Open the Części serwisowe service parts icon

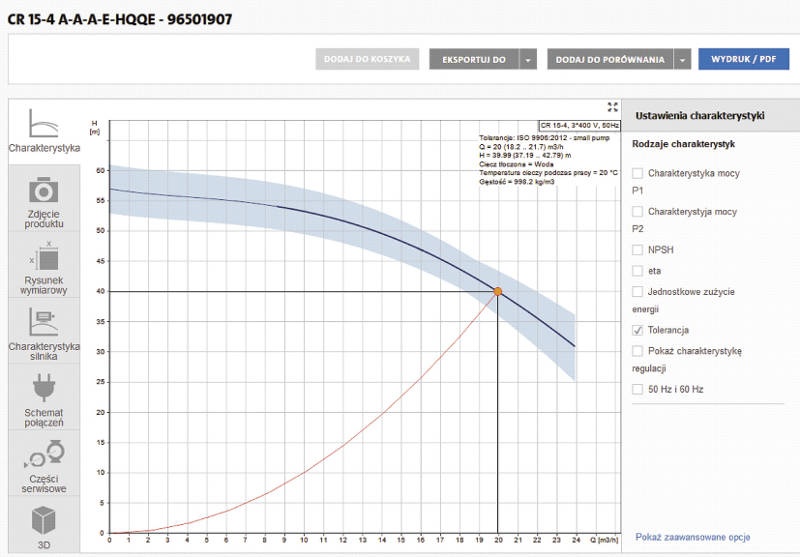pyautogui.click(x=44, y=454)
